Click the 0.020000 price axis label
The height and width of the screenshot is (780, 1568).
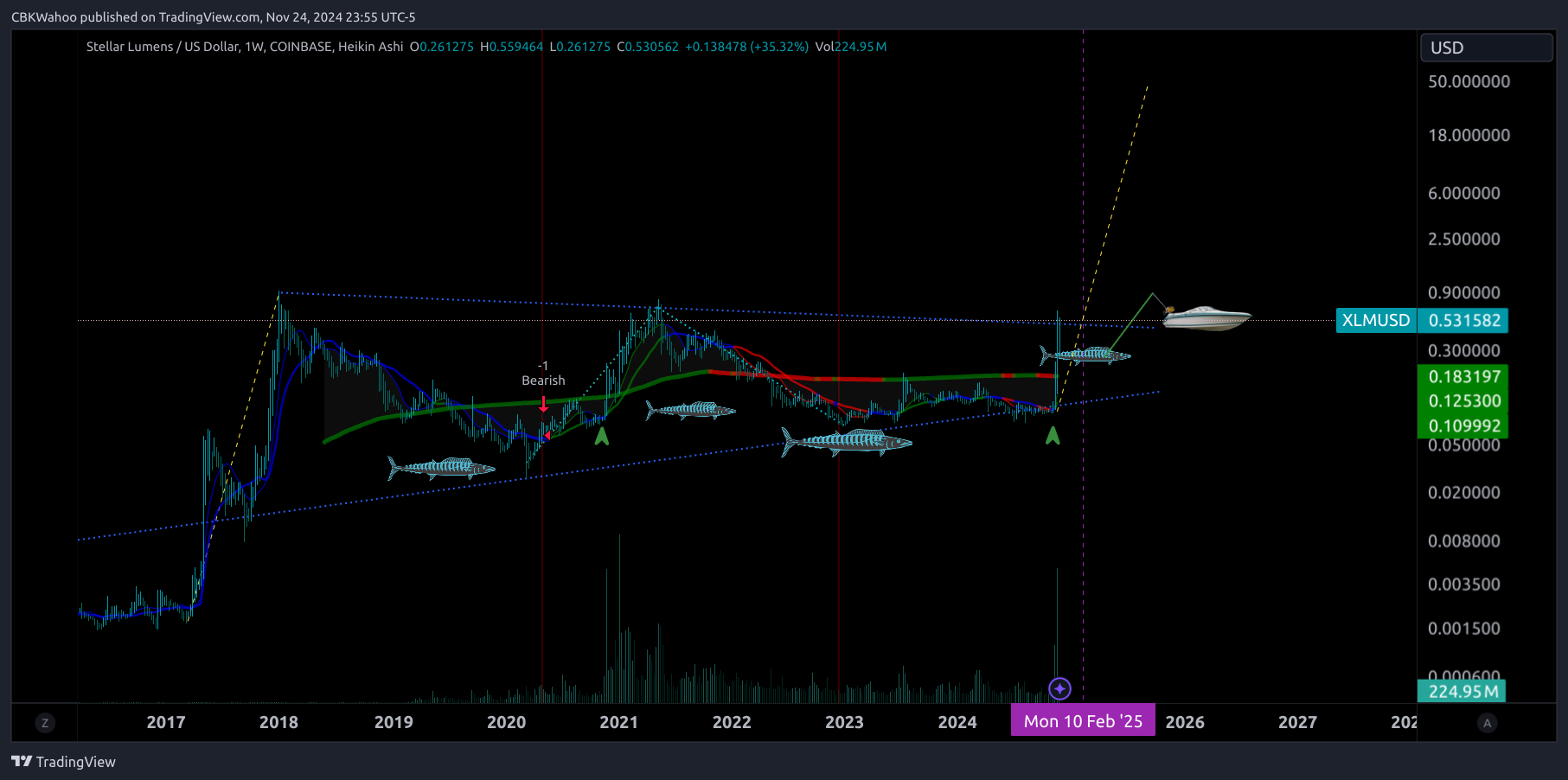(x=1463, y=492)
